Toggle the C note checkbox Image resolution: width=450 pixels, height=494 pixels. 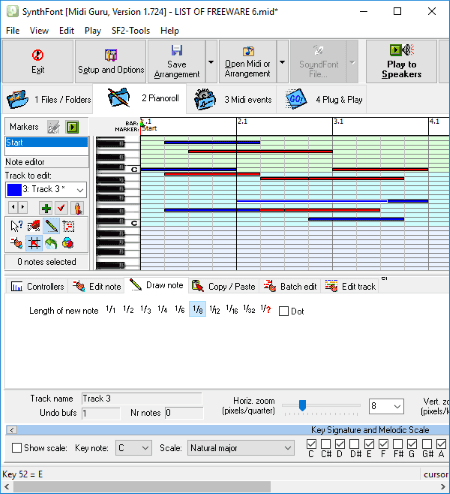[x=311, y=444]
